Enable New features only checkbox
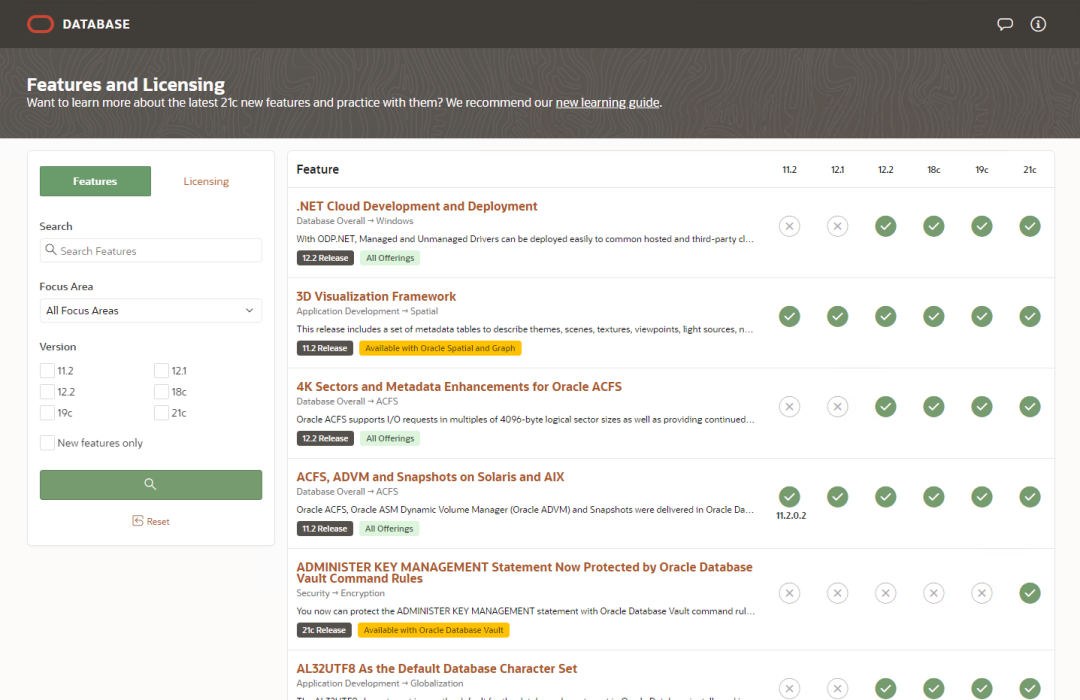This screenshot has height=700, width=1080. pyautogui.click(x=47, y=443)
